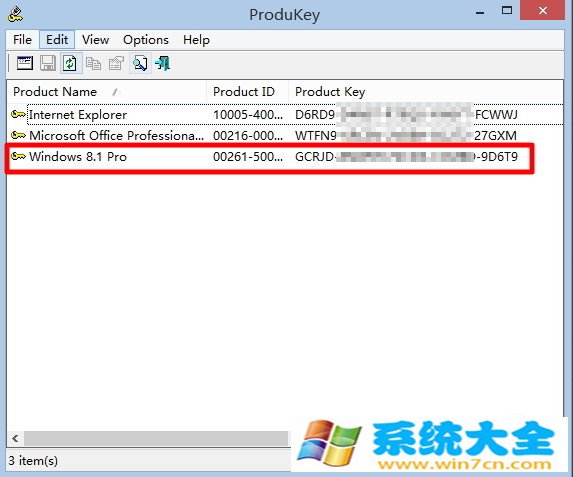Click Product ID 10005-400... cell
This screenshot has width=573, height=477.
tap(248, 115)
